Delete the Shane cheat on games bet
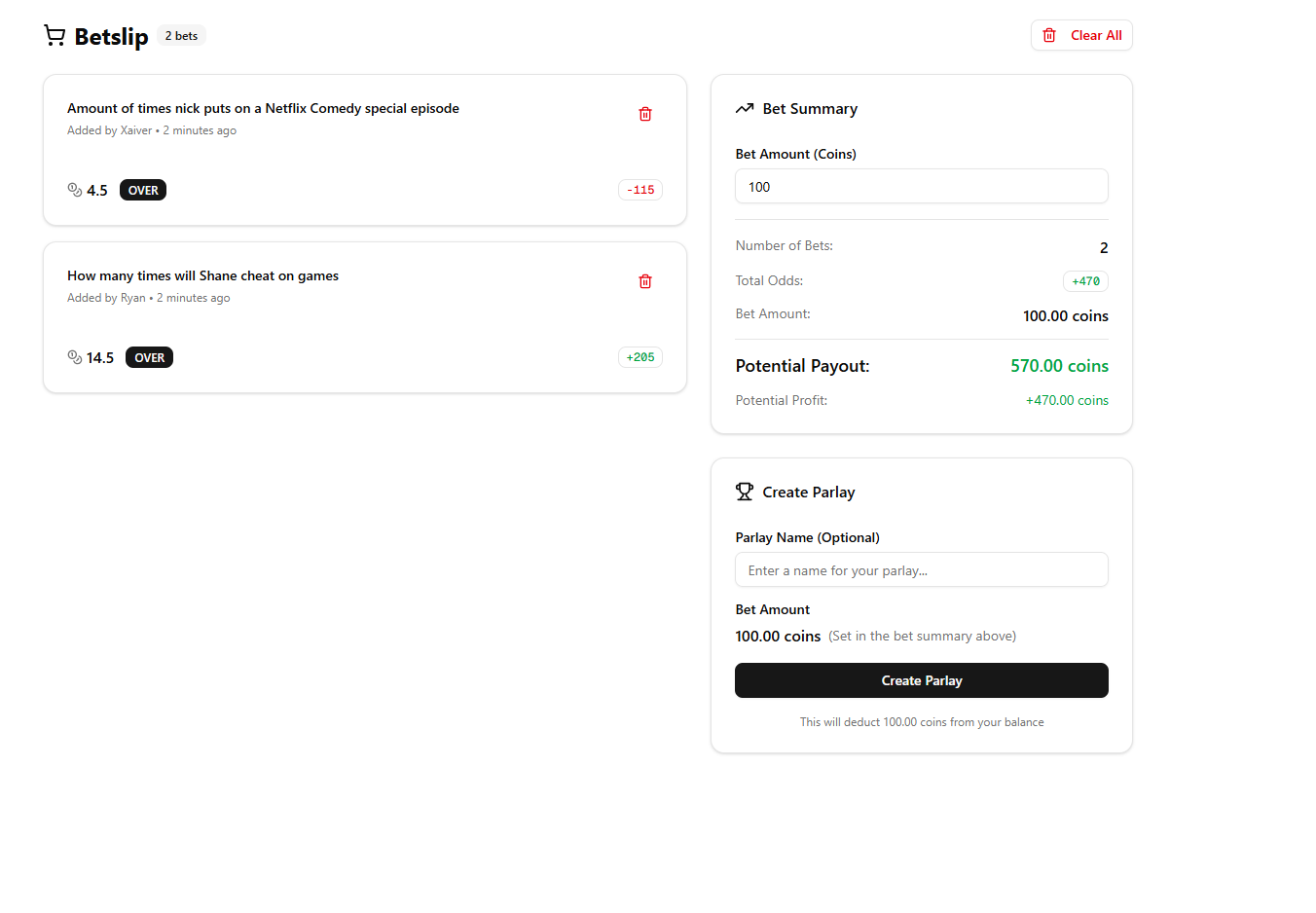Screen dimensions: 1316x913 click(x=645, y=281)
